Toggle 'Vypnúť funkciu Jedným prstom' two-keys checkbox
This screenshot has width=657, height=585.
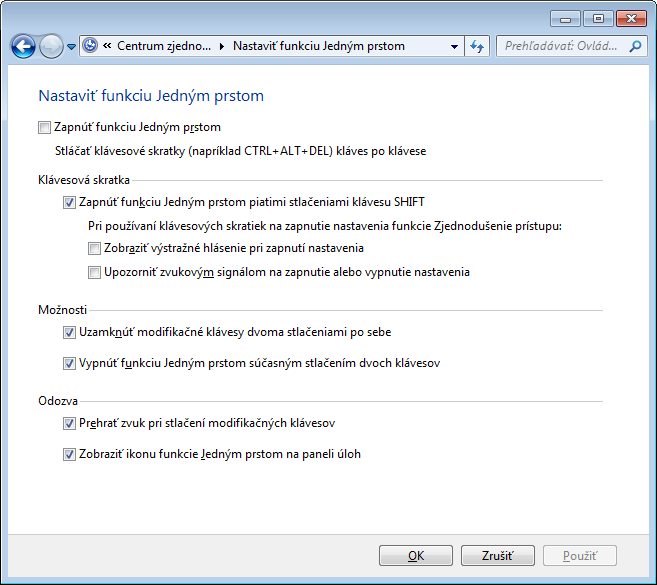coord(69,364)
